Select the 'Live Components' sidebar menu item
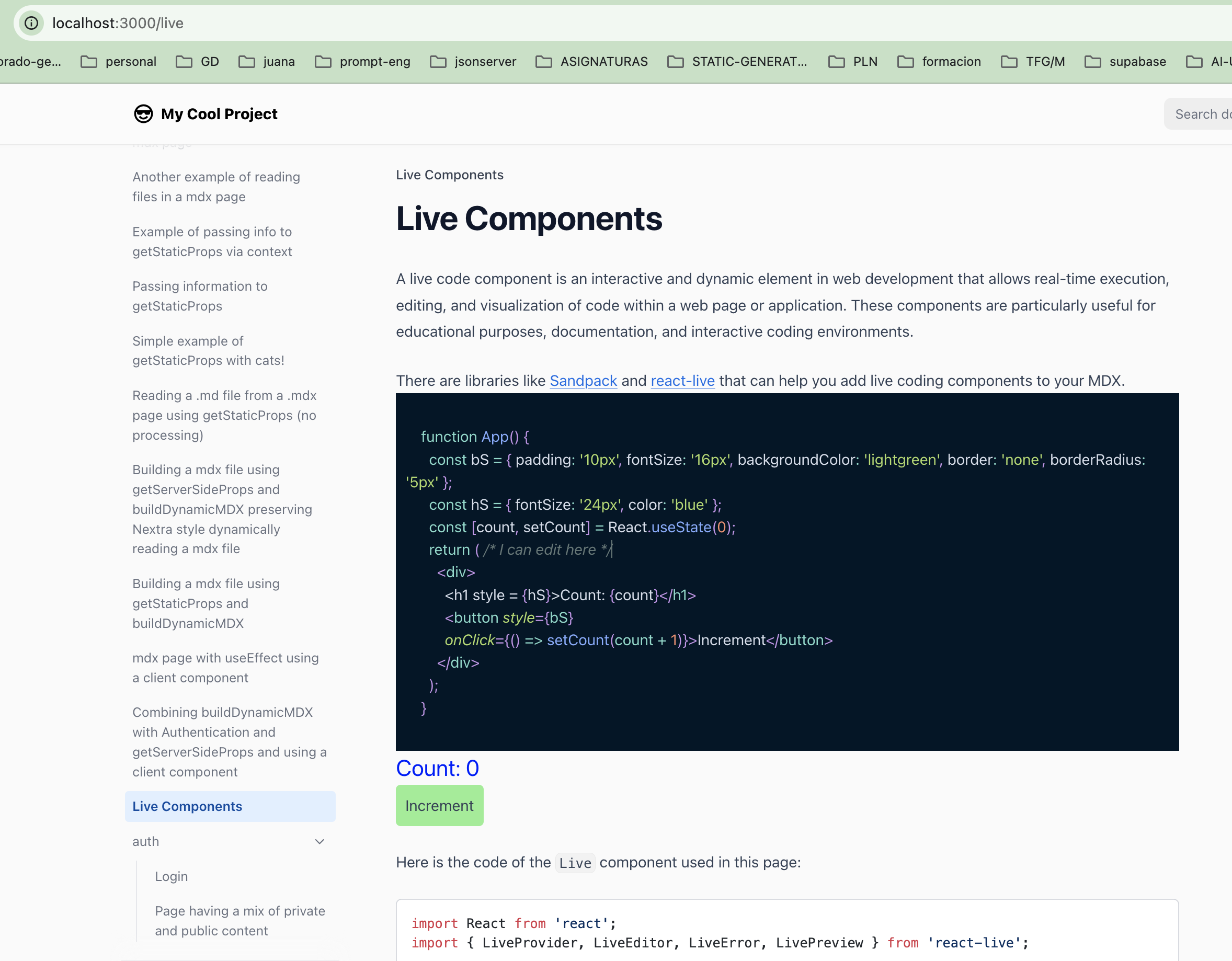The image size is (1232, 961). (187, 805)
